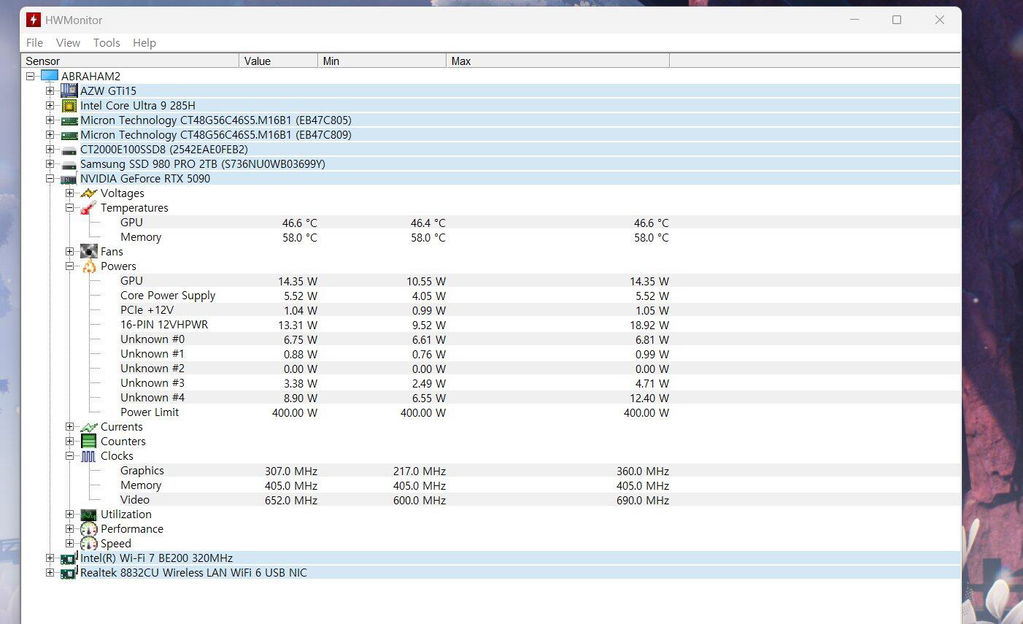
Task: Click the Powers flame icon
Action: (89, 266)
